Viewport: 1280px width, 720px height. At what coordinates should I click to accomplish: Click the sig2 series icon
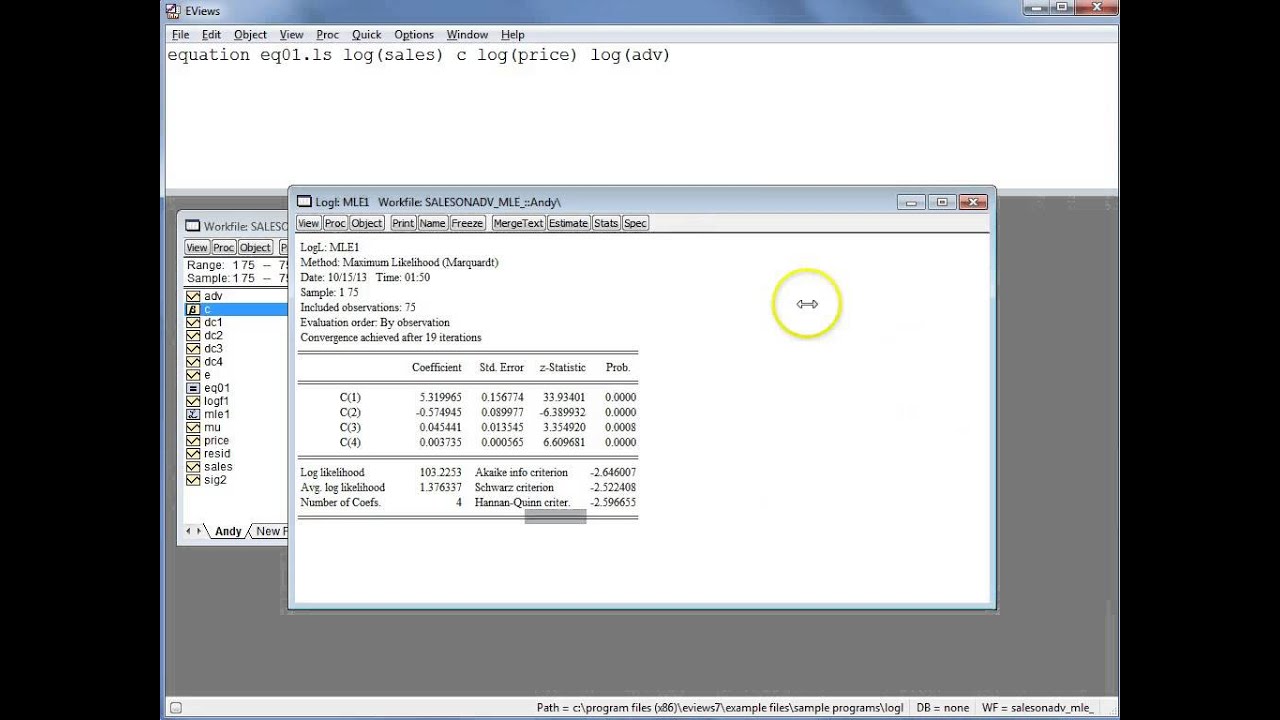tap(193, 480)
